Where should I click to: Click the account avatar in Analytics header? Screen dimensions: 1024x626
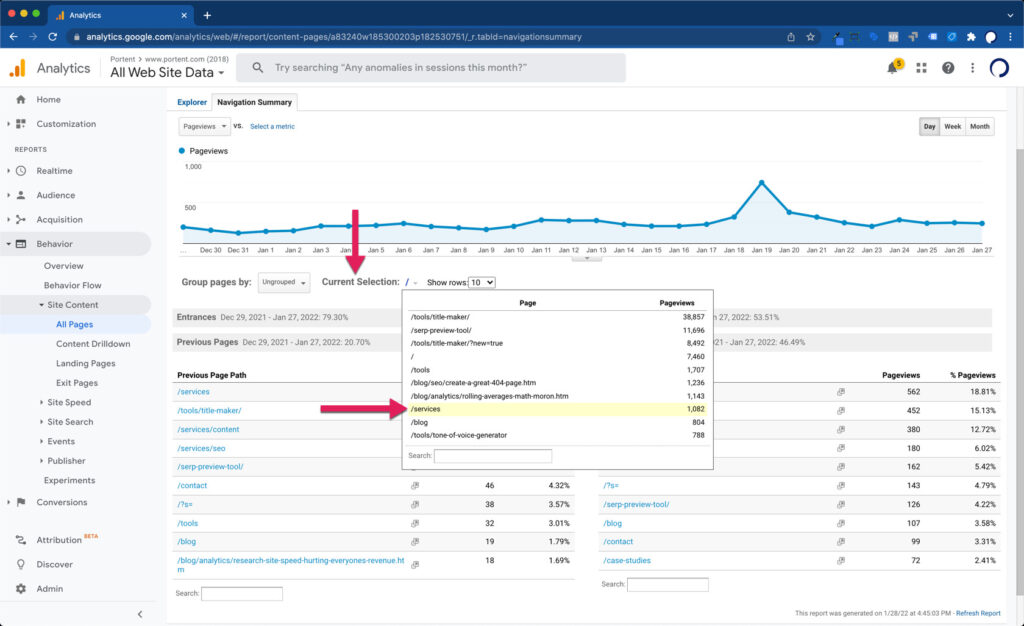coord(999,68)
